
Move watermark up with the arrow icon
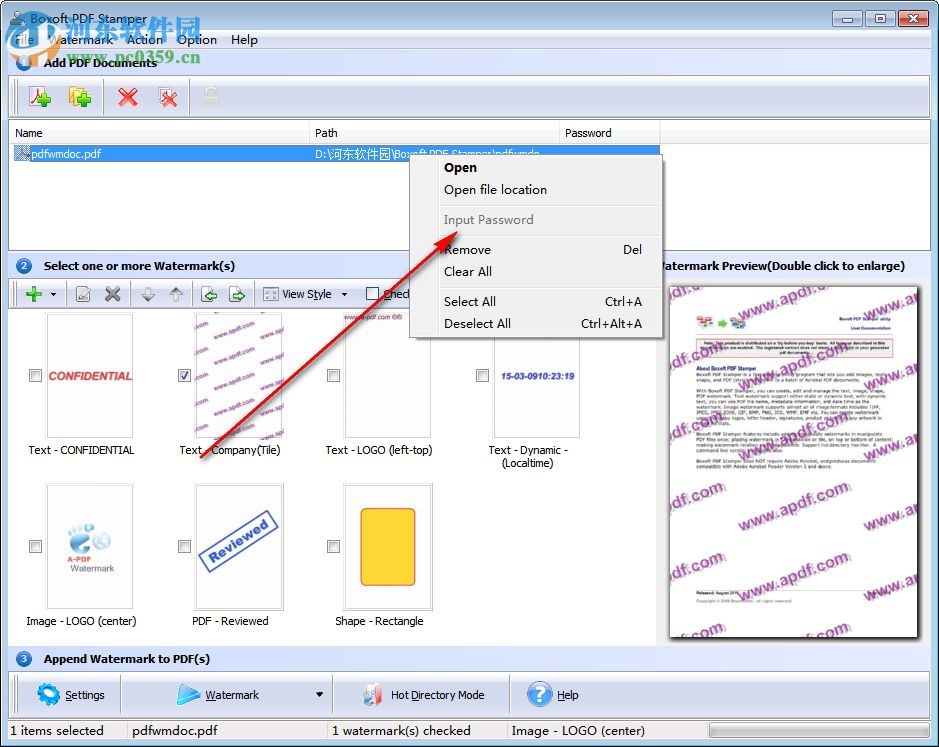coord(176,294)
